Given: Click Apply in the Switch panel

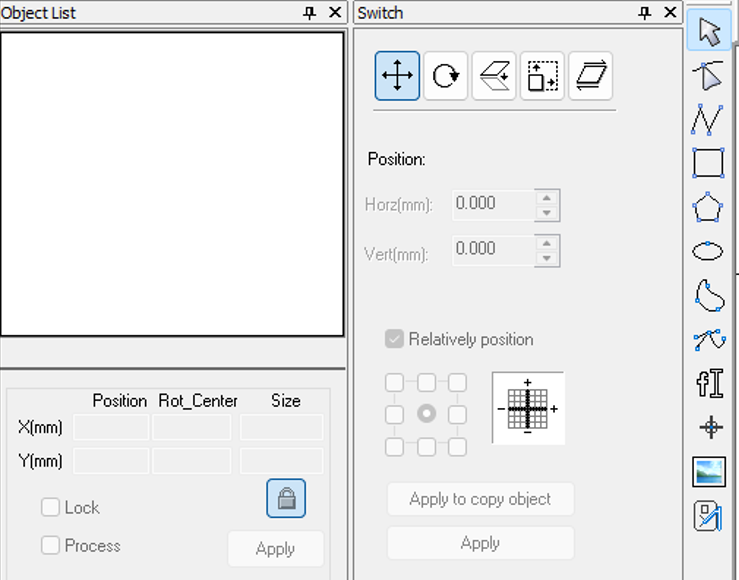Looking at the screenshot, I should pyautogui.click(x=480, y=543).
